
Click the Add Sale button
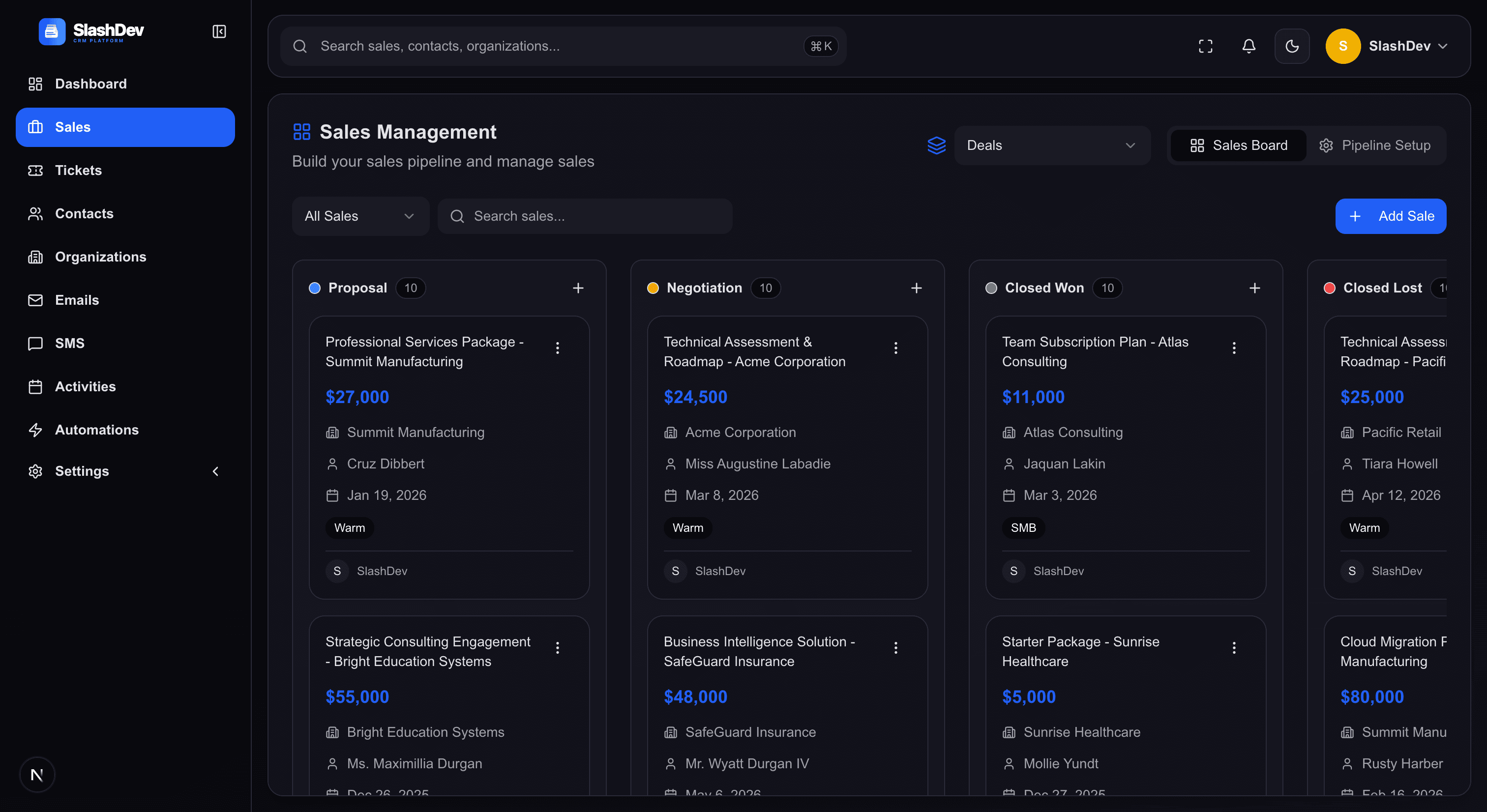1390,216
